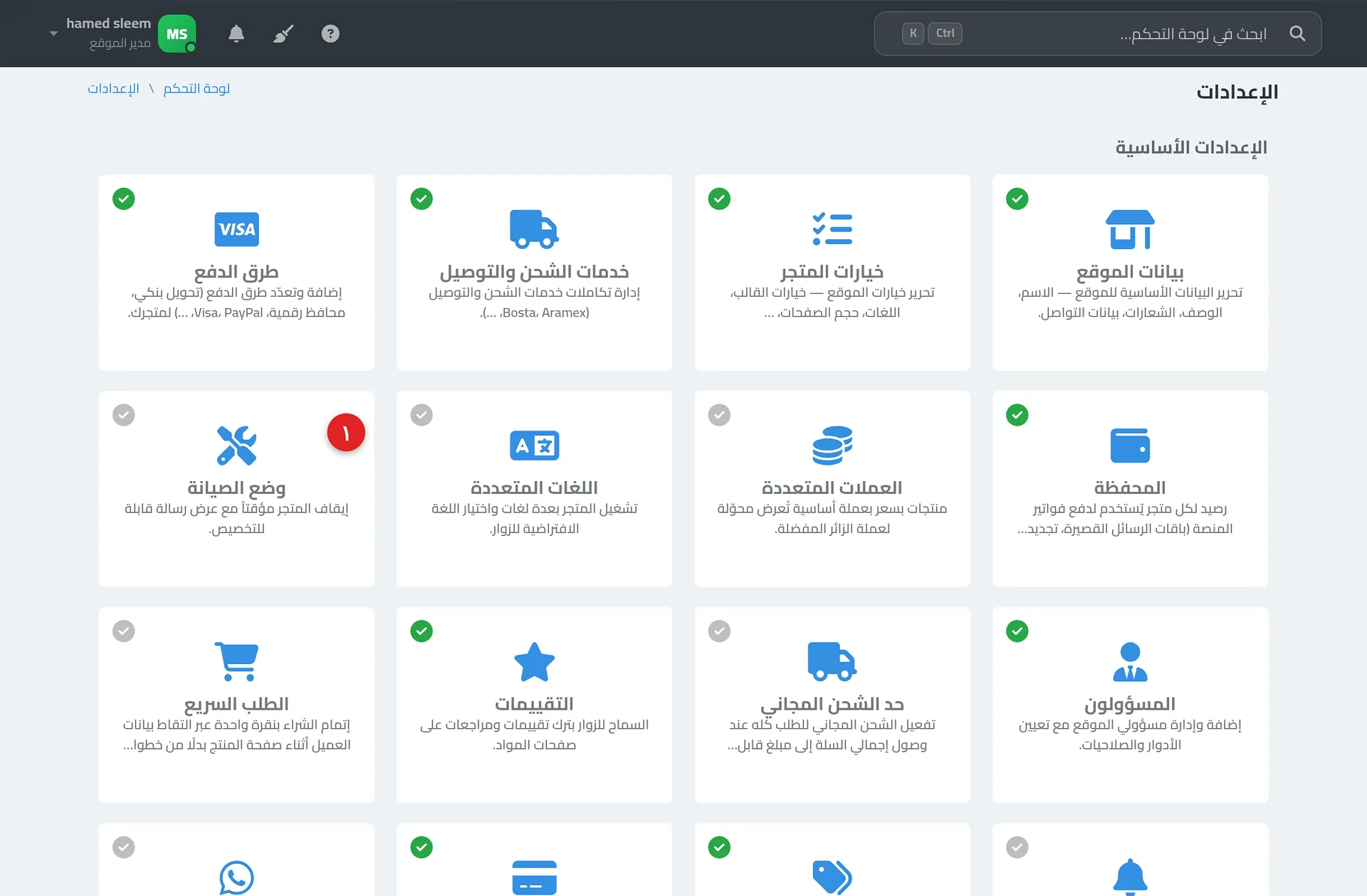The height and width of the screenshot is (896, 1367).
Task: Click the MS user avatar
Action: pos(177,33)
